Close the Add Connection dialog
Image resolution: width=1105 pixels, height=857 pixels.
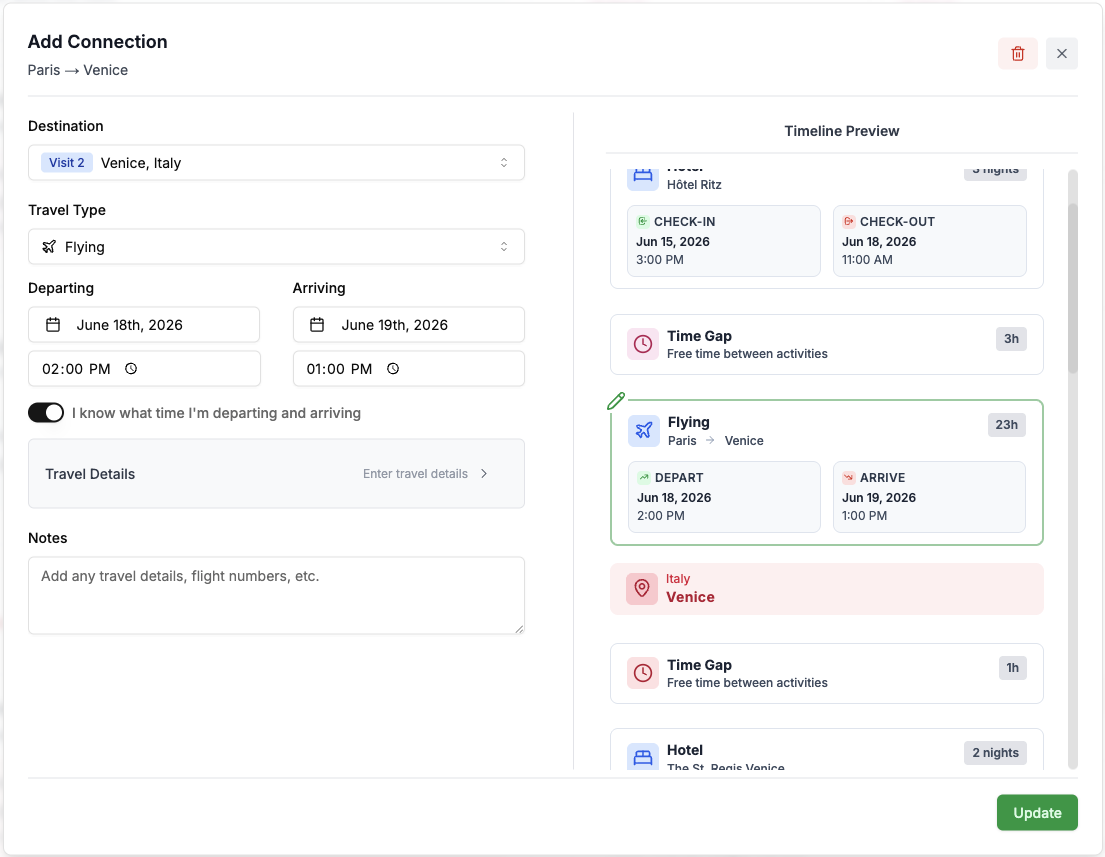1061,54
